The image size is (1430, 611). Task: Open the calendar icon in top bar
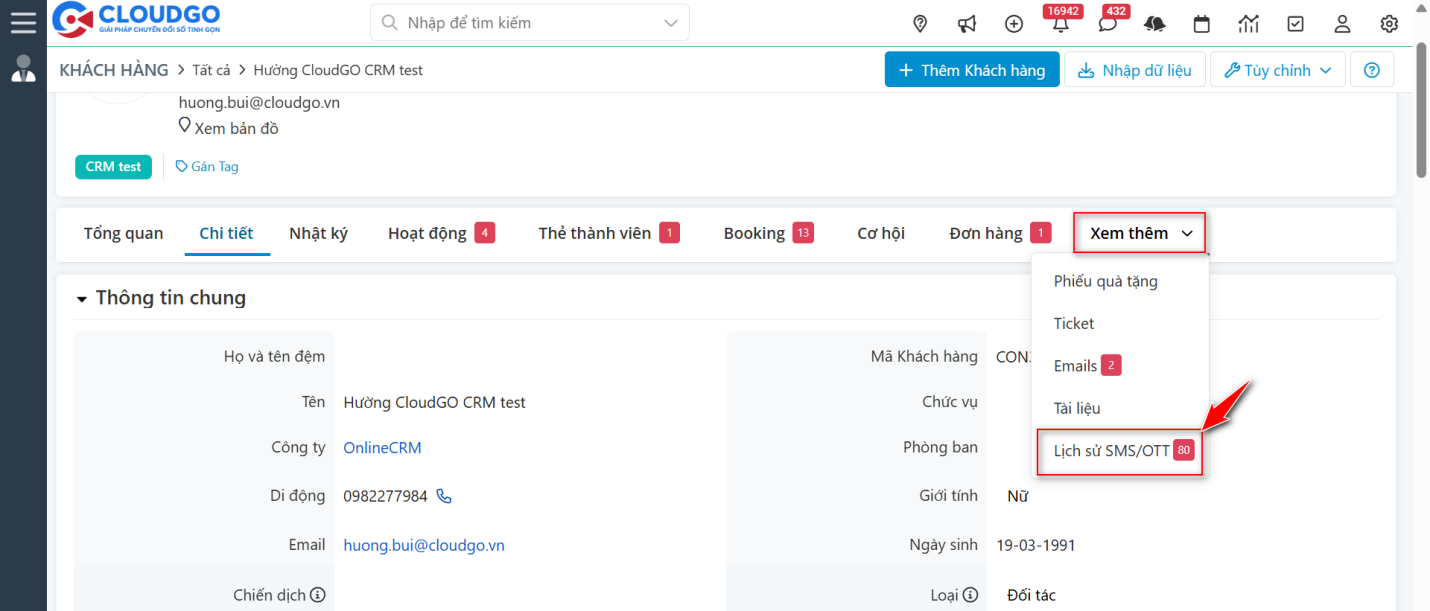click(1202, 23)
